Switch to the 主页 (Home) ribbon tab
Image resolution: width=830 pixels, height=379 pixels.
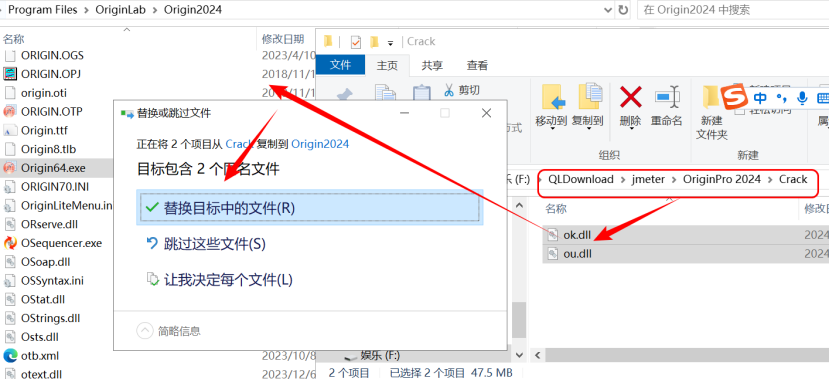[387, 65]
